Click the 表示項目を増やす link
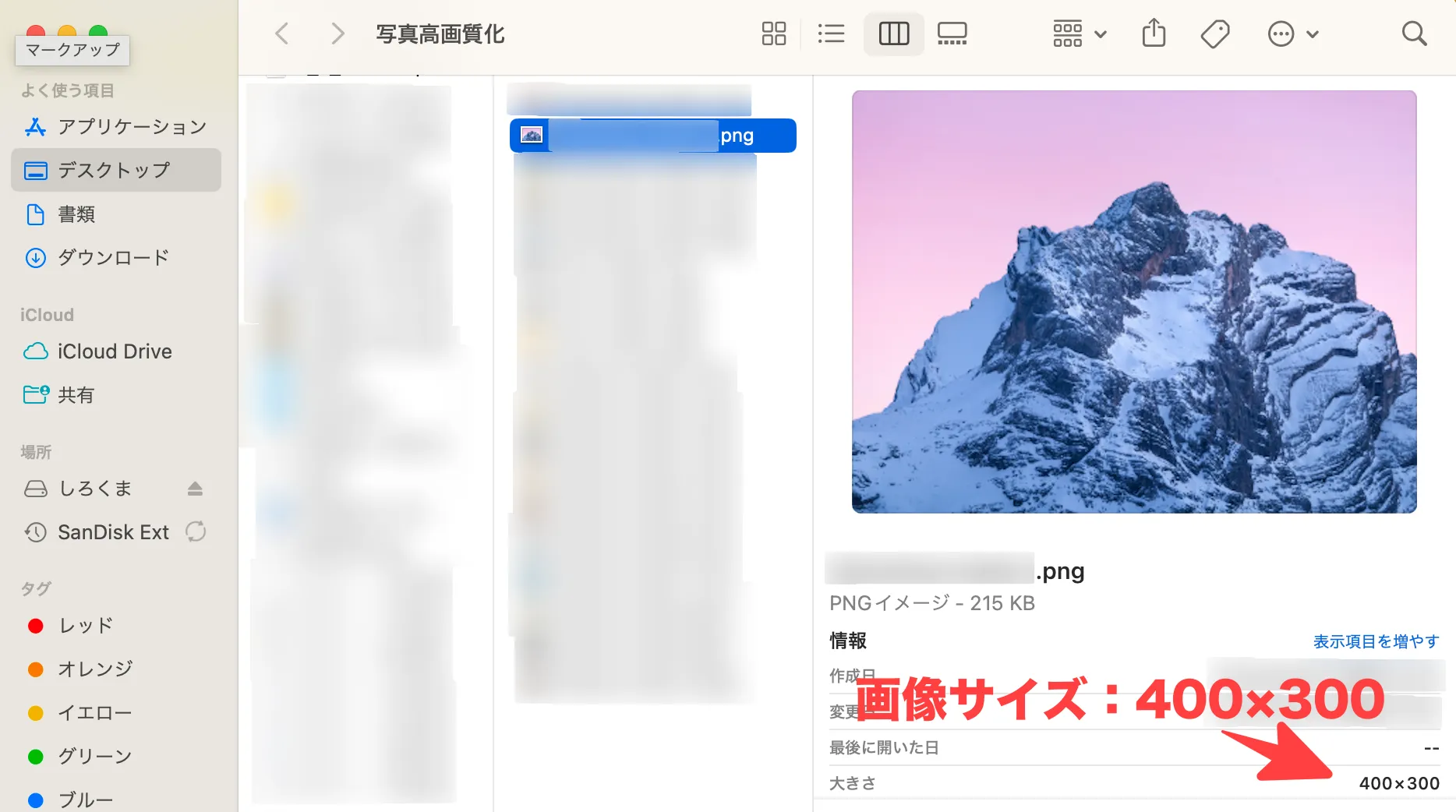 point(1375,641)
